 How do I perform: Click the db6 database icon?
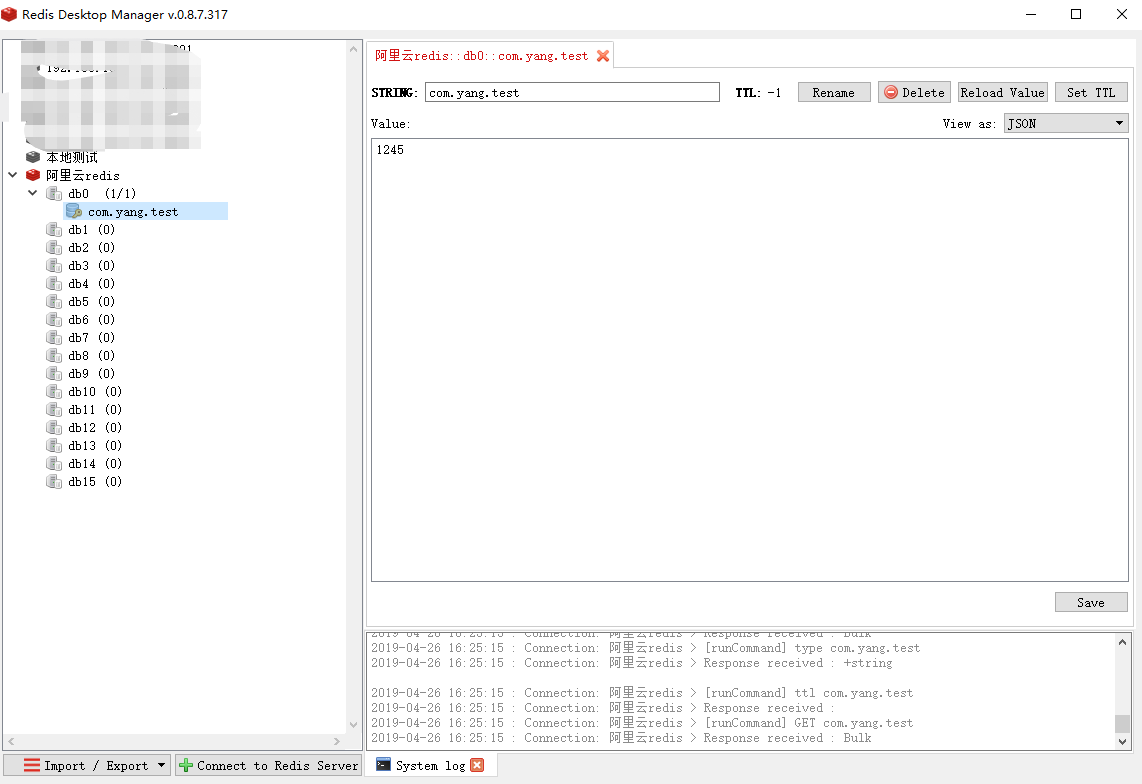point(54,319)
